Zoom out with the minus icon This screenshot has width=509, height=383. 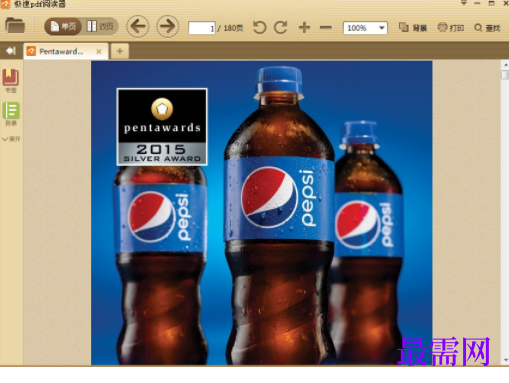point(326,27)
